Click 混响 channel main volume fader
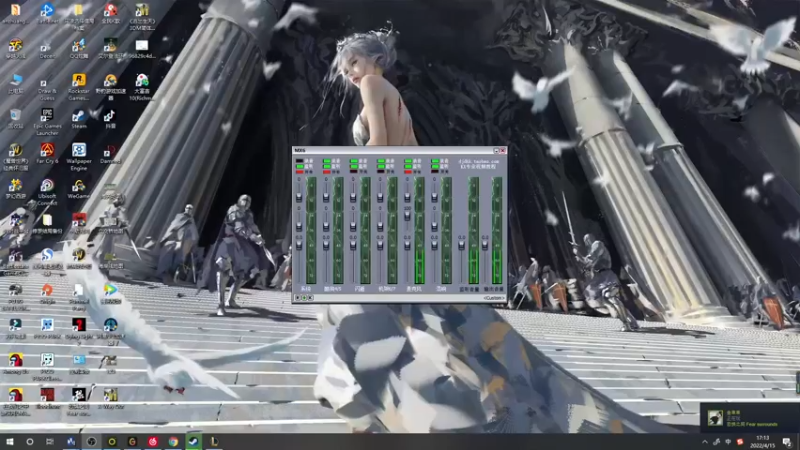 pyautogui.click(x=435, y=244)
